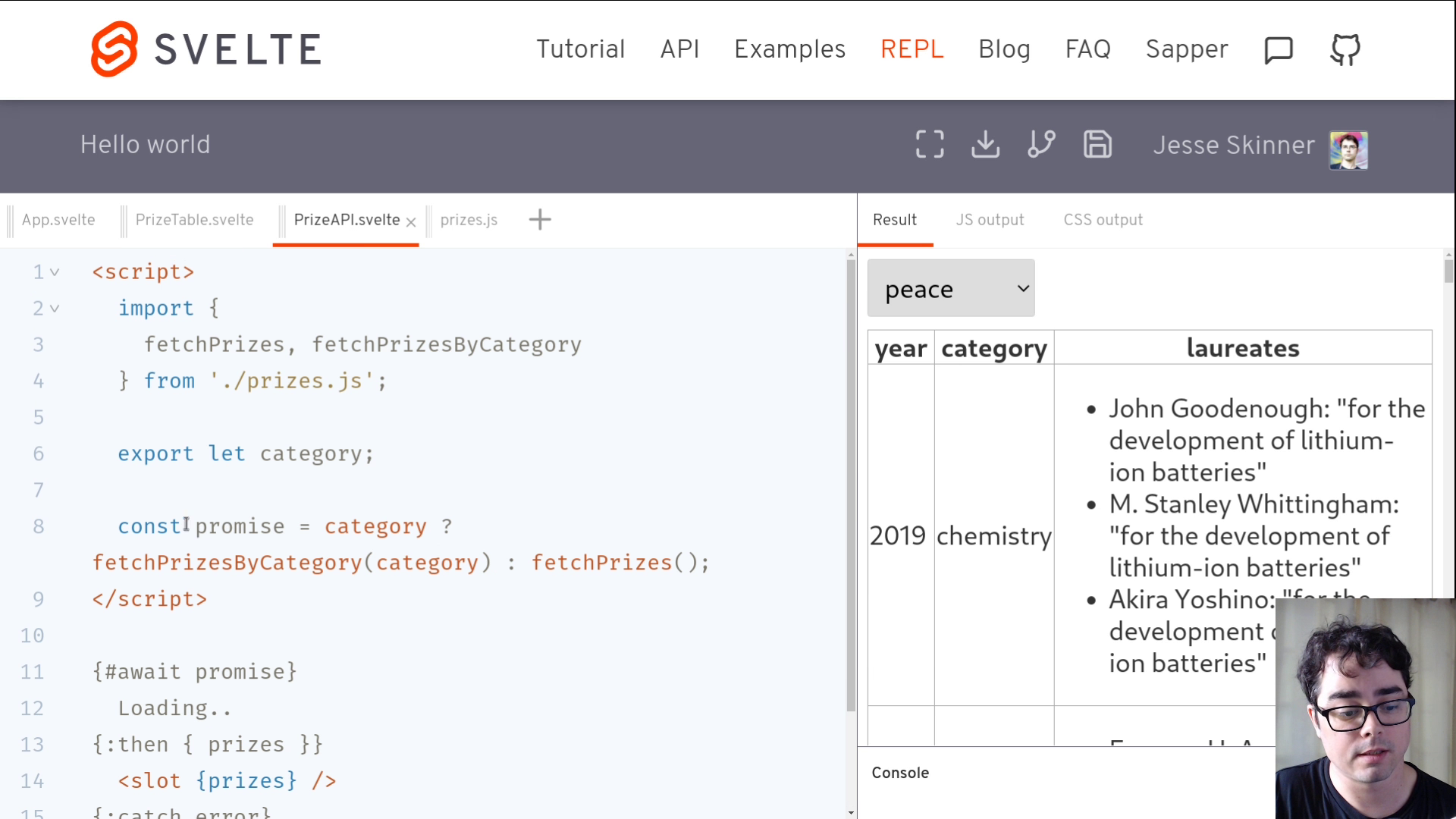This screenshot has width=1456, height=819.
Task: Switch to the App.svelte tab
Action: 58,220
